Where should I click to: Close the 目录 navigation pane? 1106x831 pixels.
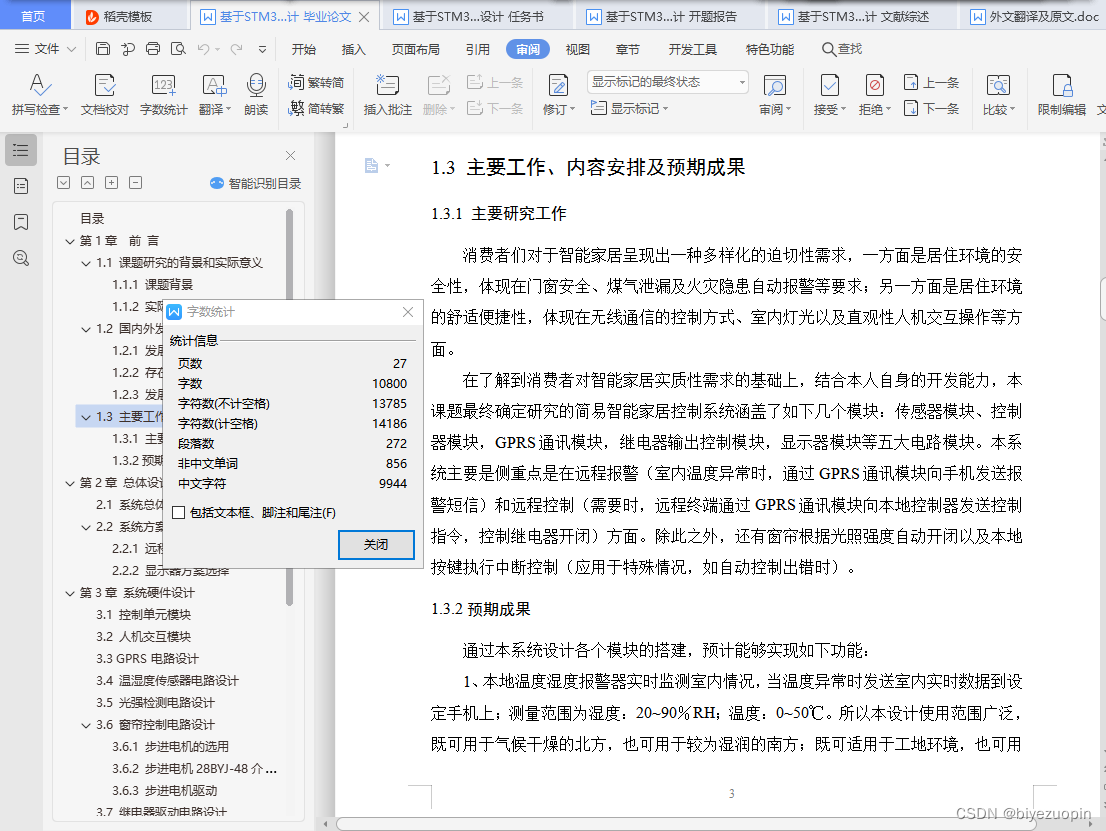click(290, 155)
